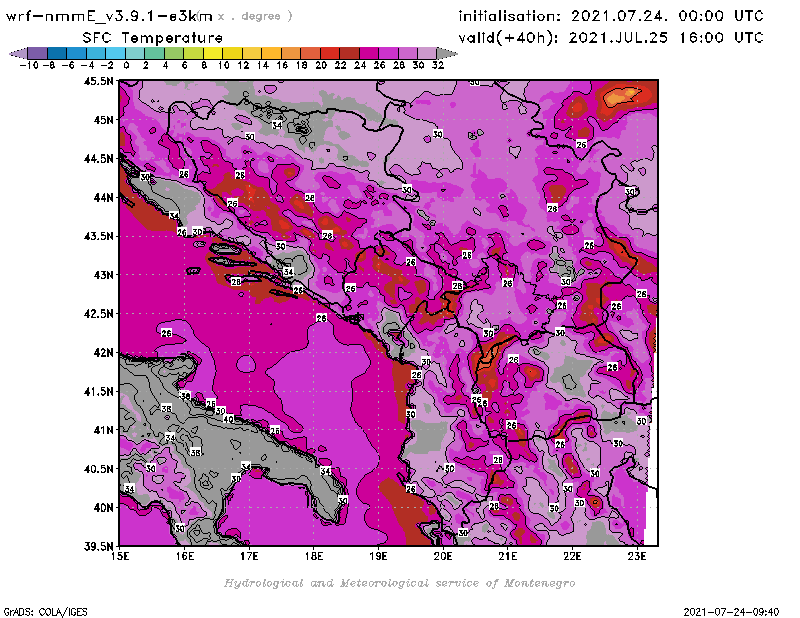Click the '17E' longitude label
This screenshot has height=618, width=800.
click(249, 556)
